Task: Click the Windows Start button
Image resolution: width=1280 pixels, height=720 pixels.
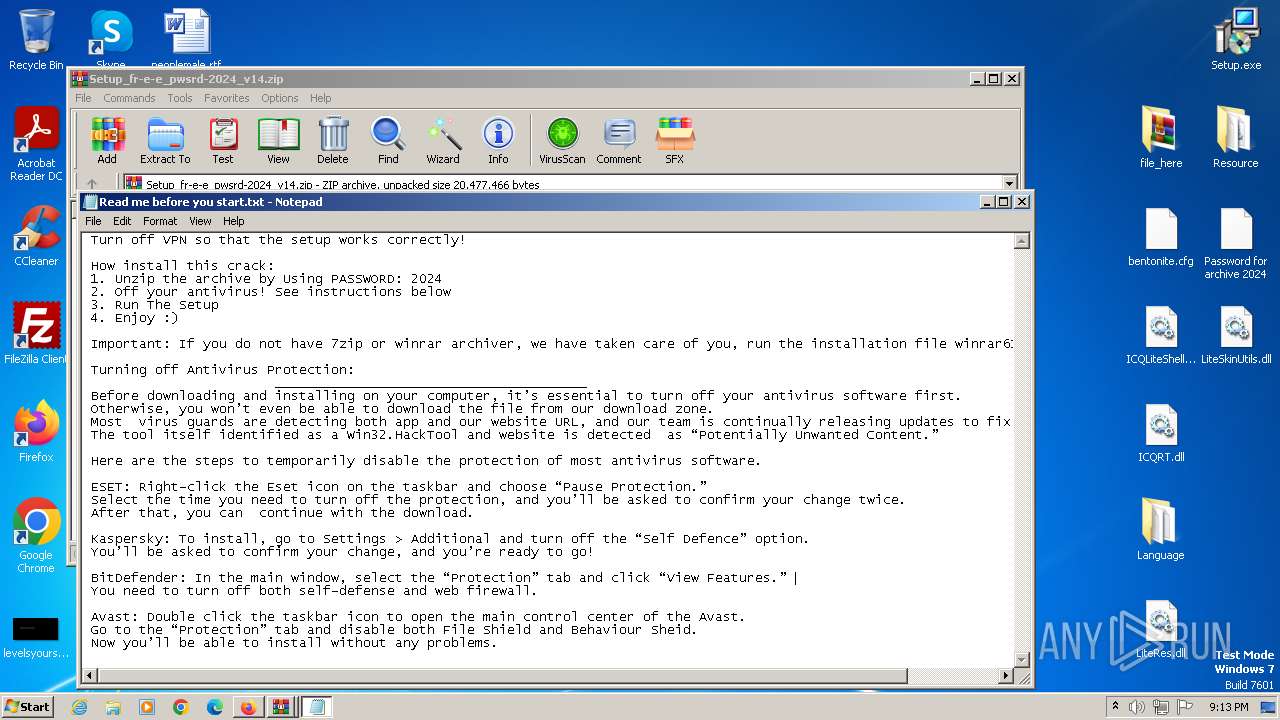Action: [28, 707]
